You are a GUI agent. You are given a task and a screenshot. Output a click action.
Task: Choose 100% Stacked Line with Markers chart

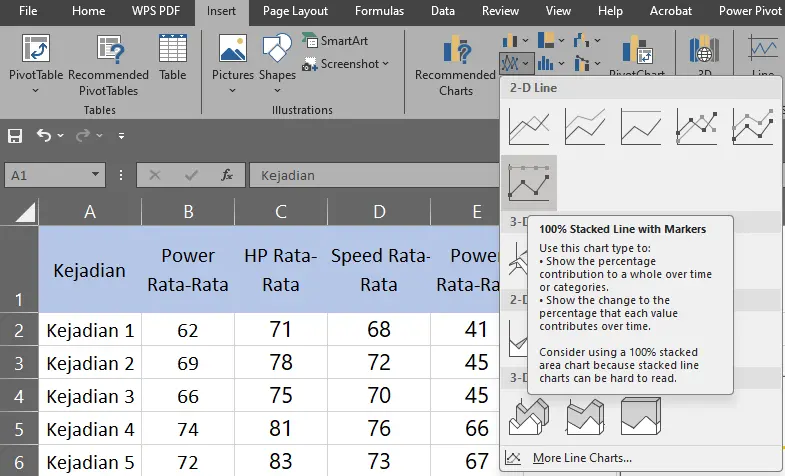(529, 183)
